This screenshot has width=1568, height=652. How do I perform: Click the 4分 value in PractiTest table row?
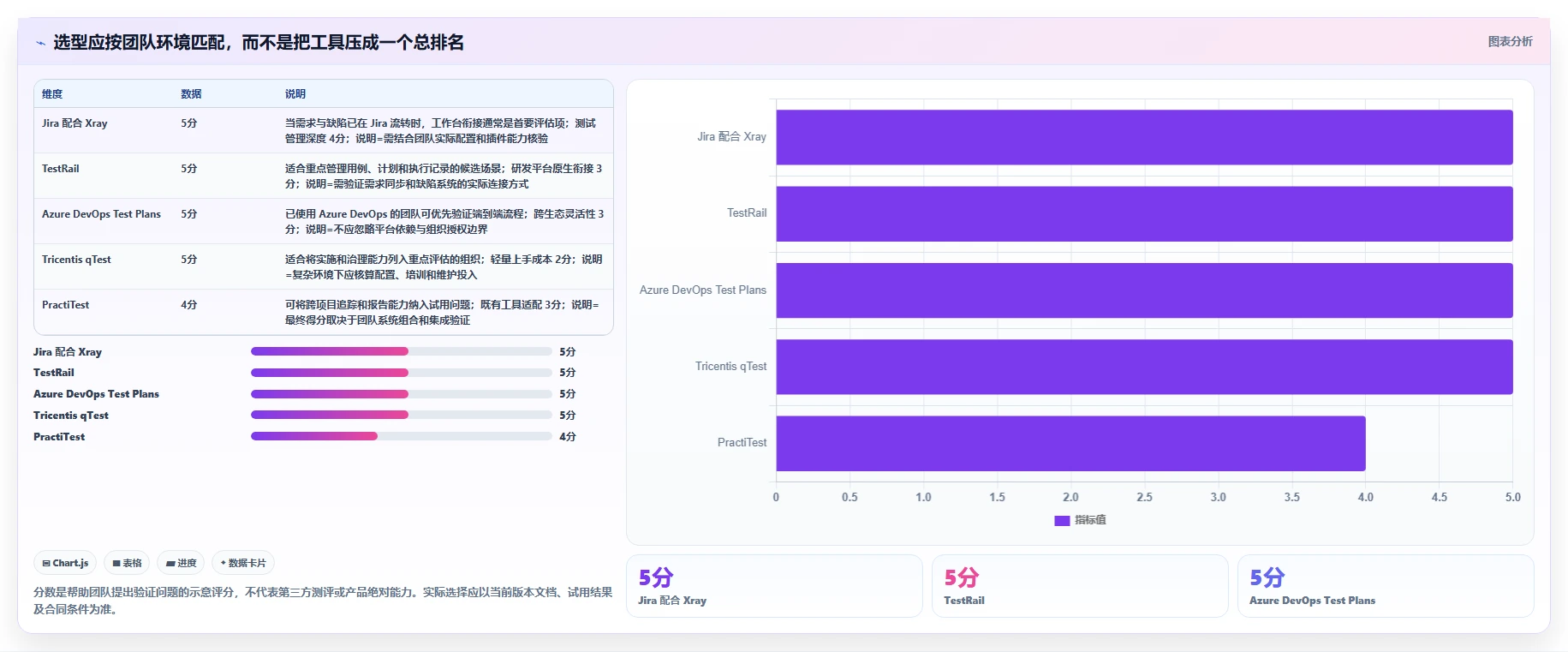coord(188,305)
